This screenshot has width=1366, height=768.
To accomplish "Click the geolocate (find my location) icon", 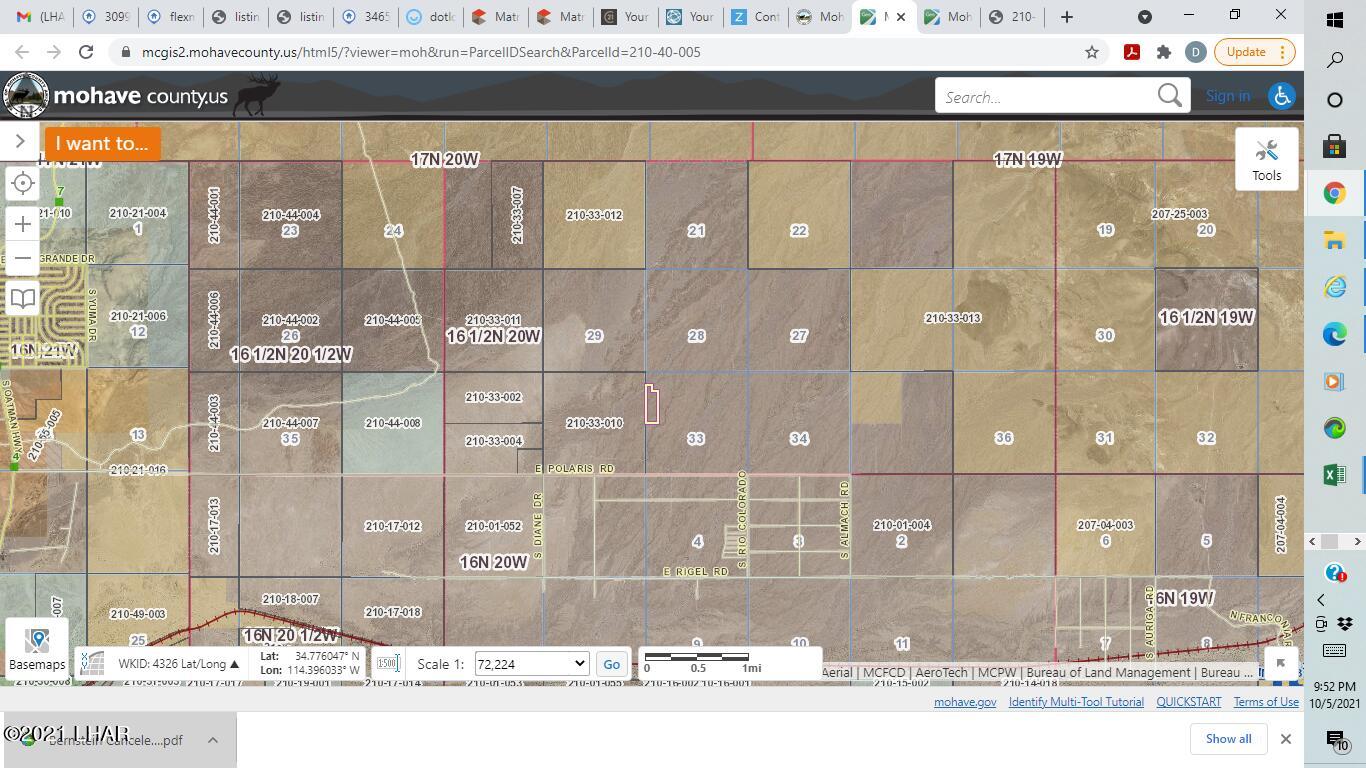I will click(x=23, y=183).
